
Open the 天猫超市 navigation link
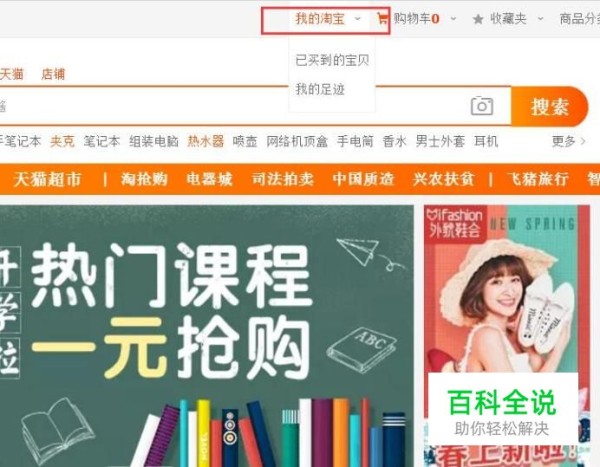(x=47, y=179)
